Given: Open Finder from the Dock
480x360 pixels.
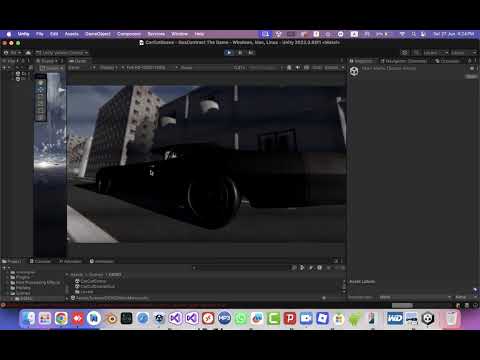Looking at the screenshot, I should pyautogui.click(x=28, y=319).
